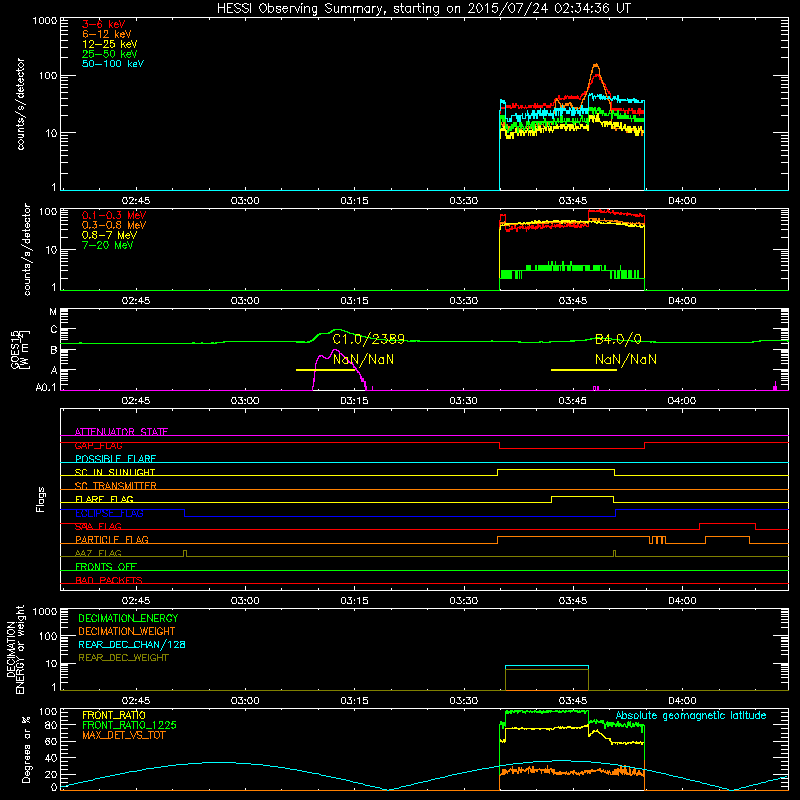Select the REAR_DEC_WEIGHT legend label
The image size is (800, 800).
(x=123, y=658)
